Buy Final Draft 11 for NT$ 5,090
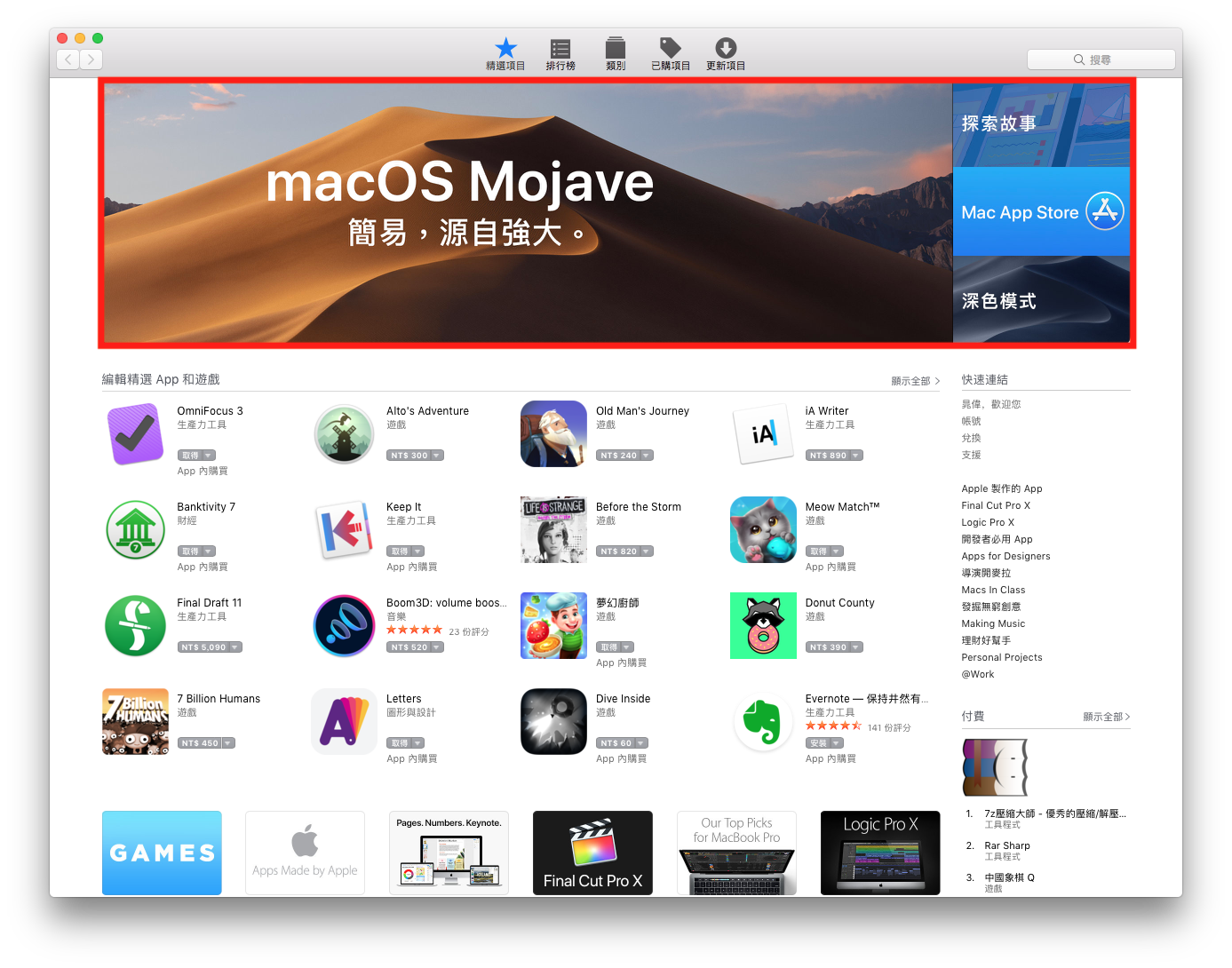The width and height of the screenshot is (1232, 968). tap(203, 647)
